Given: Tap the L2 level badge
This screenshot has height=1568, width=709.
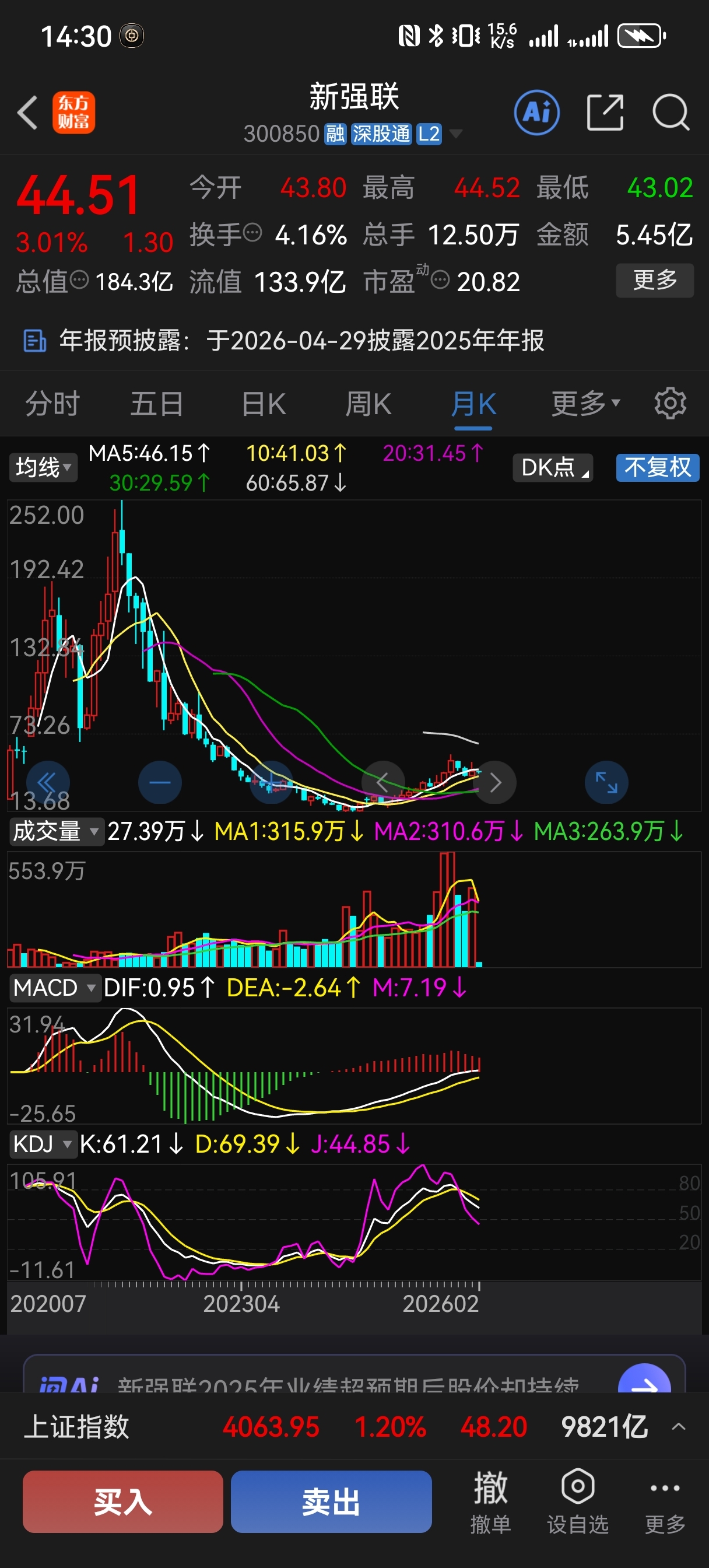Looking at the screenshot, I should pos(429,134).
